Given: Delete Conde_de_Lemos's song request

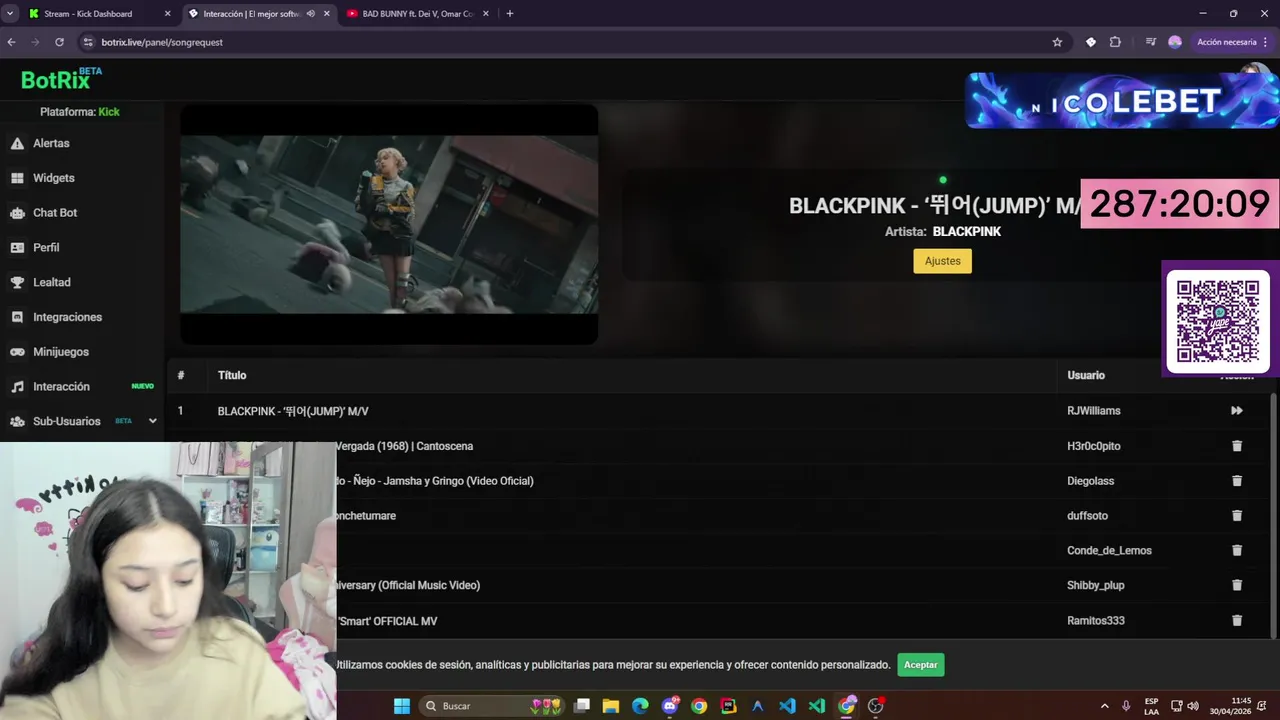Looking at the screenshot, I should (x=1237, y=550).
